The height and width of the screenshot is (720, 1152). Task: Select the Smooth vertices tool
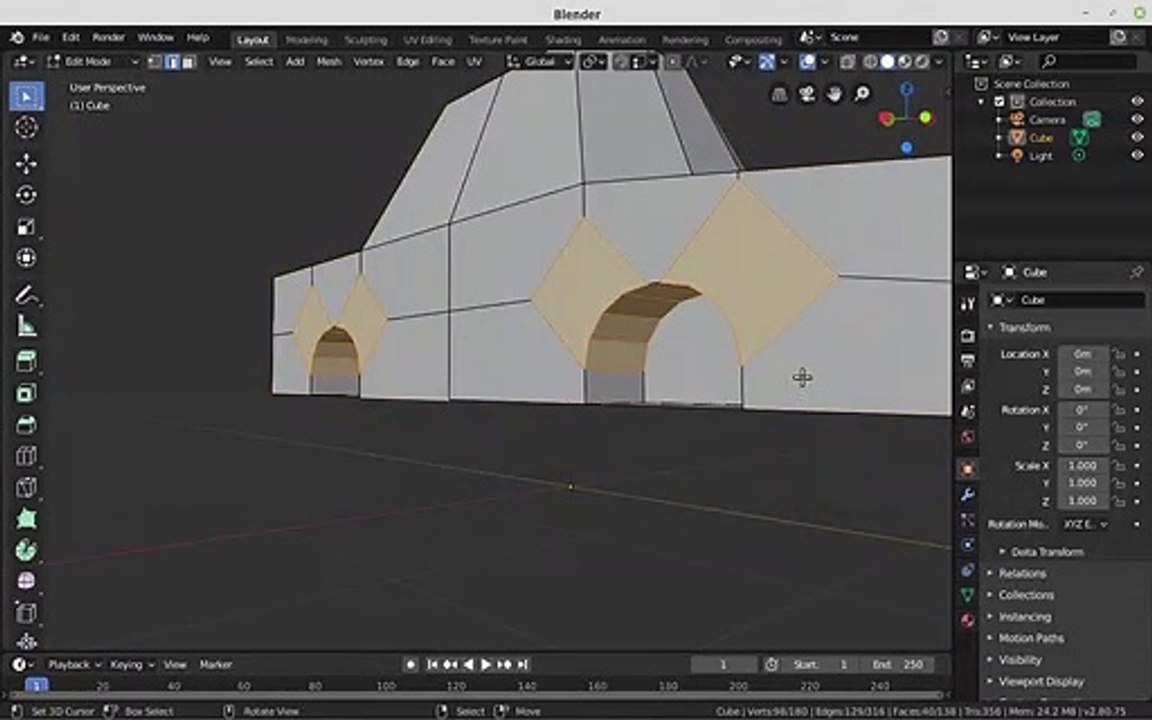click(26, 581)
